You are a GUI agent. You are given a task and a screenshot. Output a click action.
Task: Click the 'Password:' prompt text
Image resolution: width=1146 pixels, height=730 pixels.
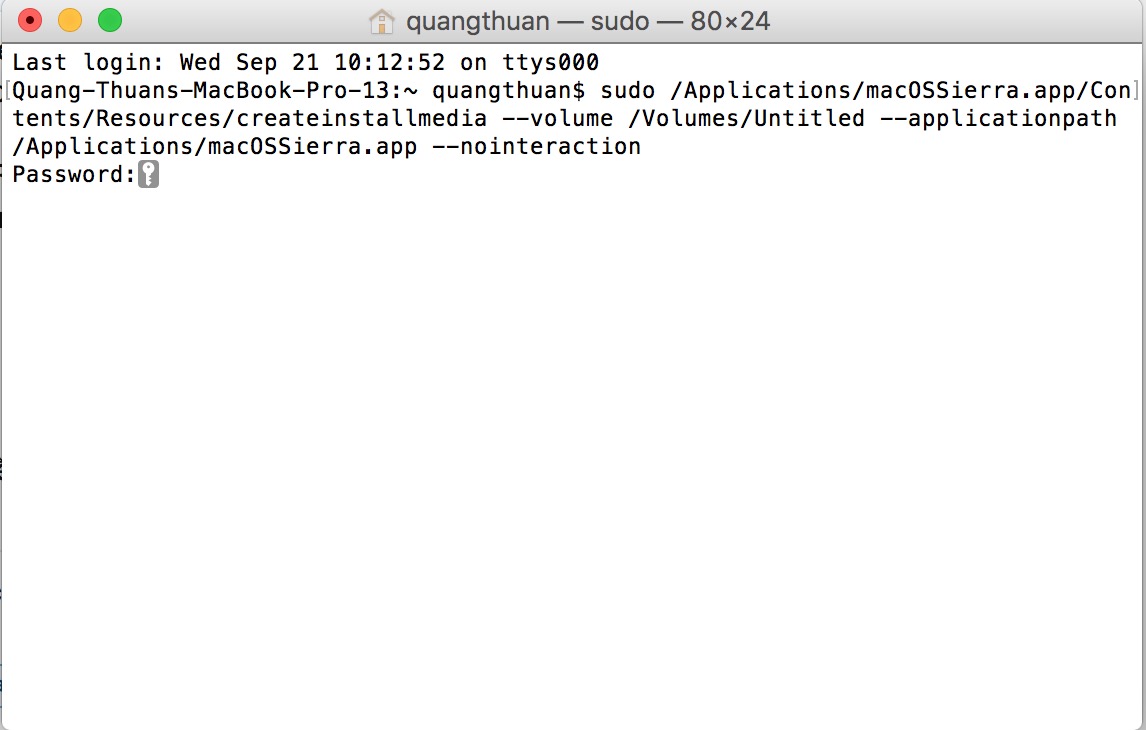pos(73,175)
